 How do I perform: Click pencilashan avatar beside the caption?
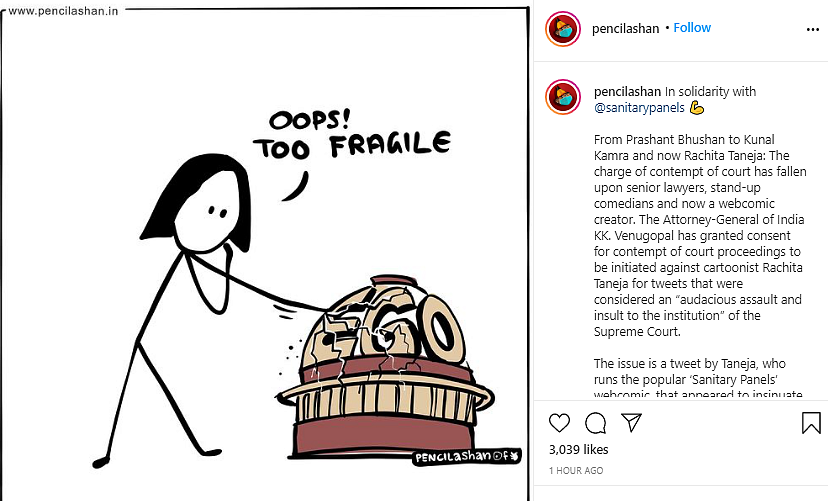pyautogui.click(x=563, y=97)
